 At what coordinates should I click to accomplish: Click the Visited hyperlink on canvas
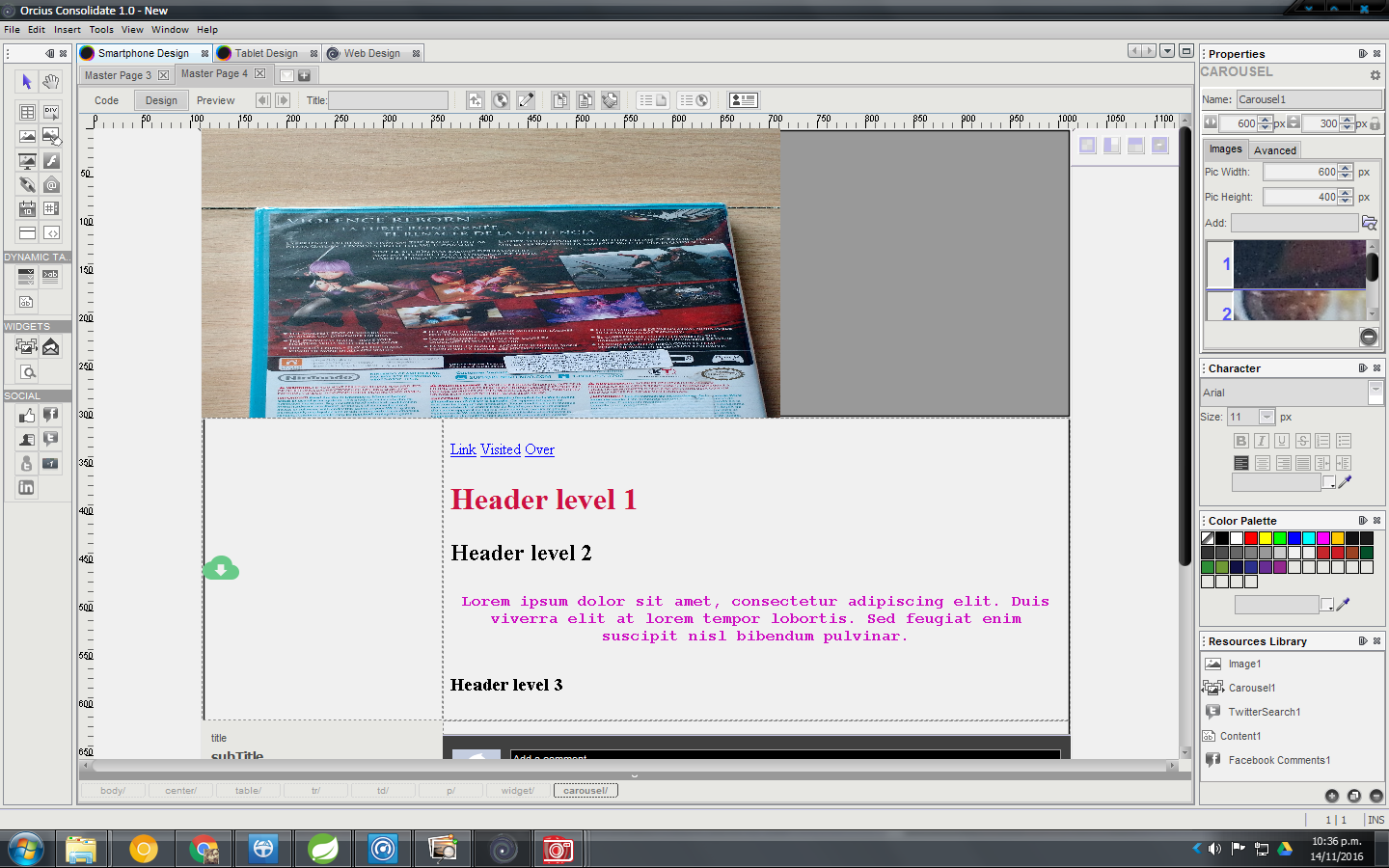pos(501,449)
